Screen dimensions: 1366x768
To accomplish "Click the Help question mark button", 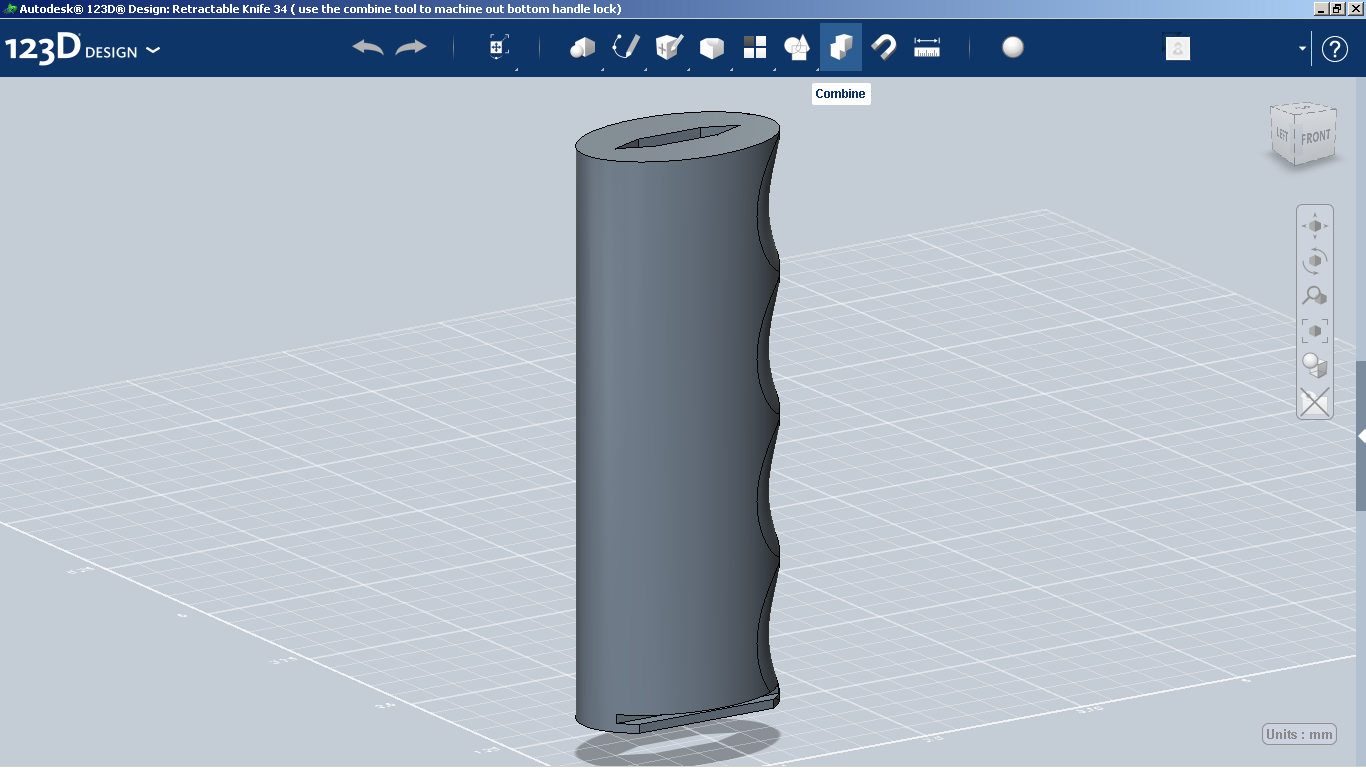I will (1335, 47).
